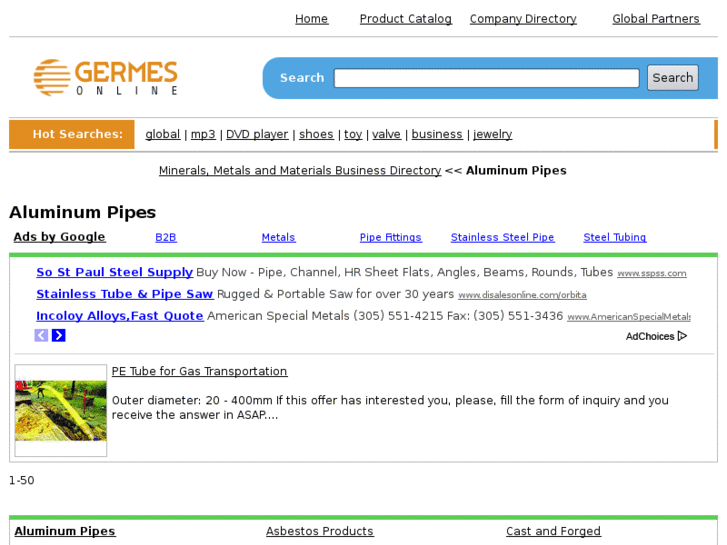Visit www.sspss.com ad URL
Screen dimensions: 727x545
point(651,274)
